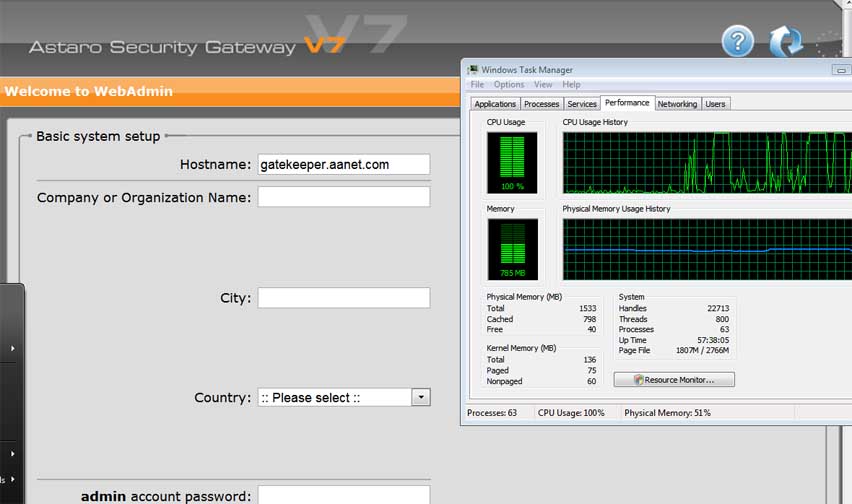Switch to the Processes tab
The width and height of the screenshot is (852, 504).
point(541,104)
